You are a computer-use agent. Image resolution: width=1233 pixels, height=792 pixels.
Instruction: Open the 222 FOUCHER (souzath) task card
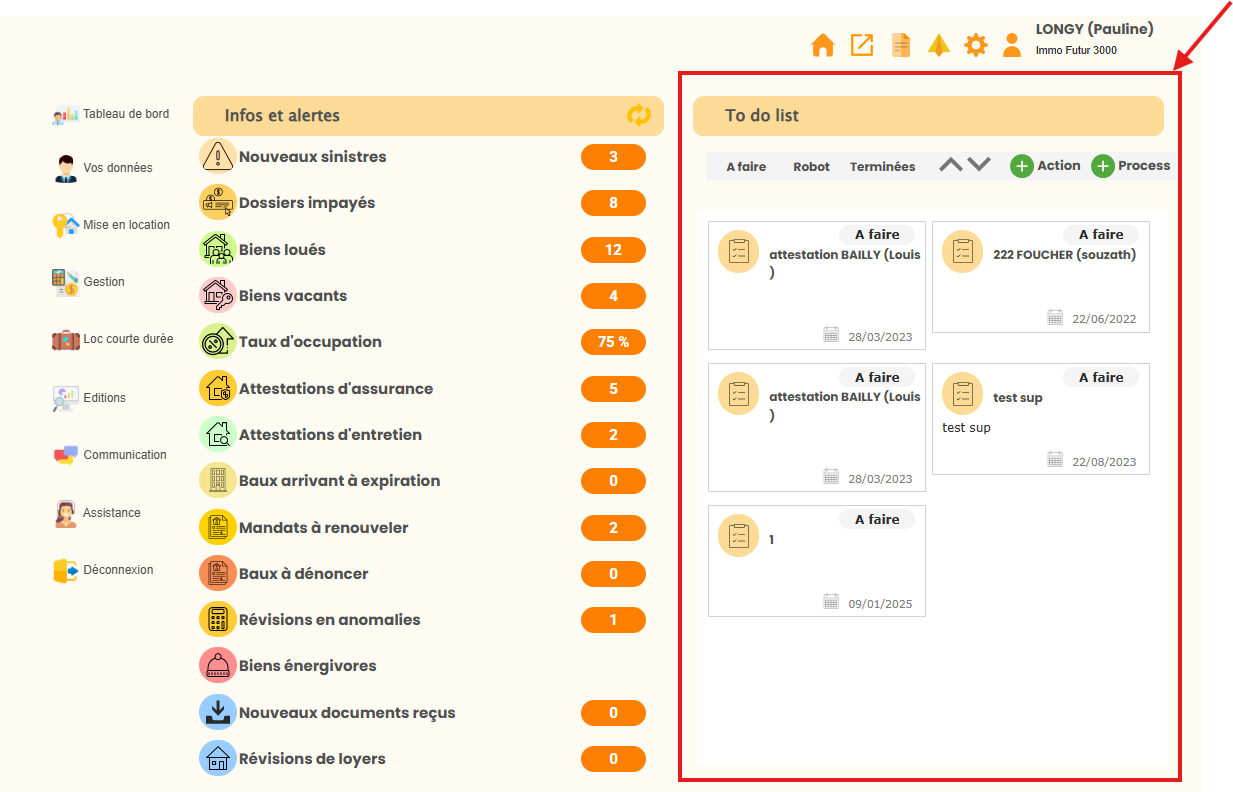[x=1041, y=276]
